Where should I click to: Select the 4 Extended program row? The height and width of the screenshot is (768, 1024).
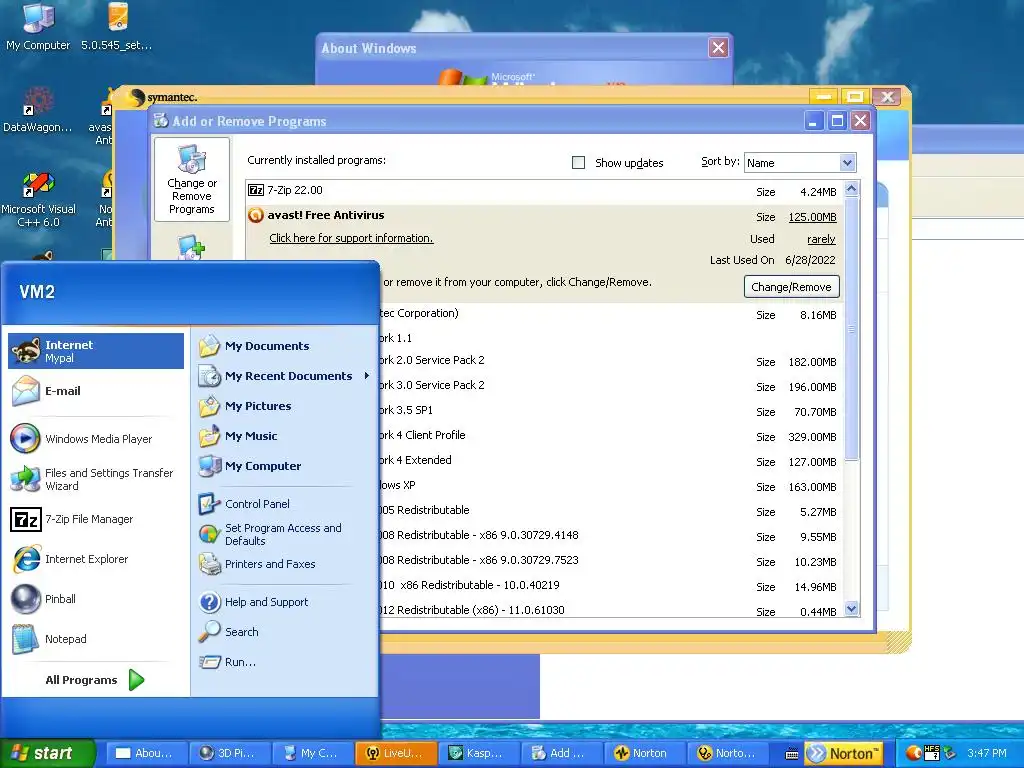click(611, 460)
